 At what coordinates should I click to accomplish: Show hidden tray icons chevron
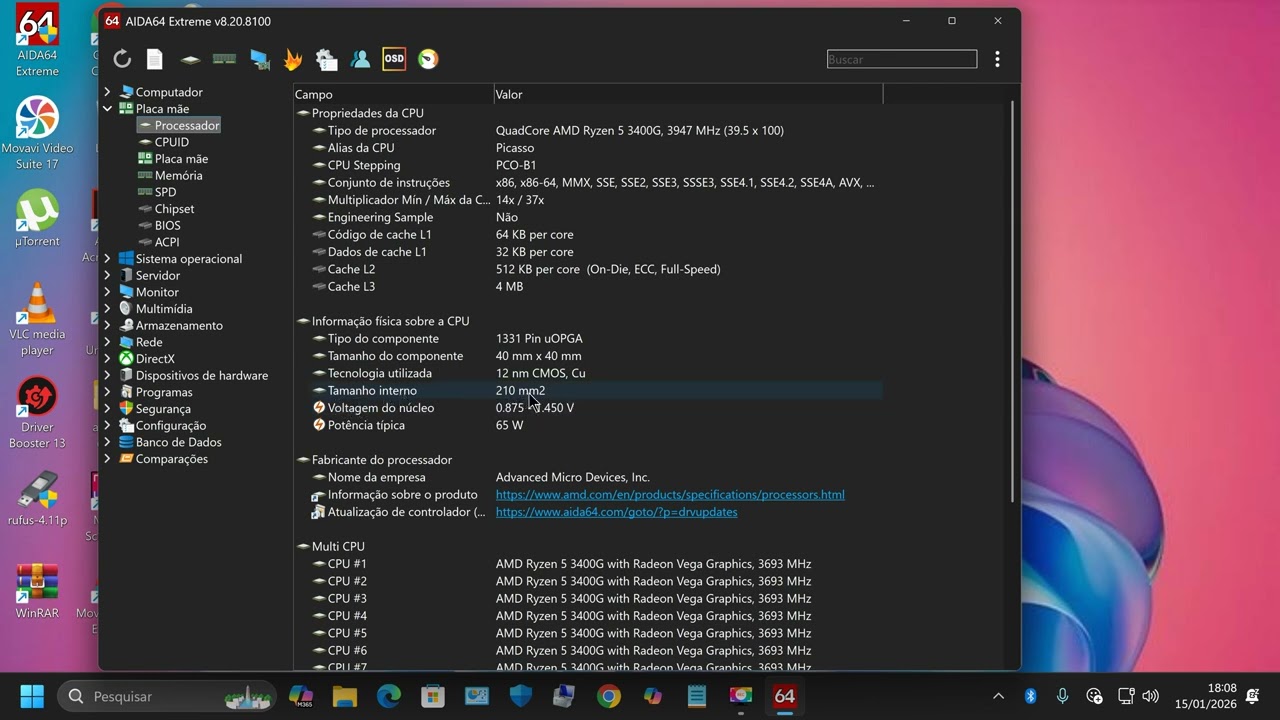pos(998,696)
